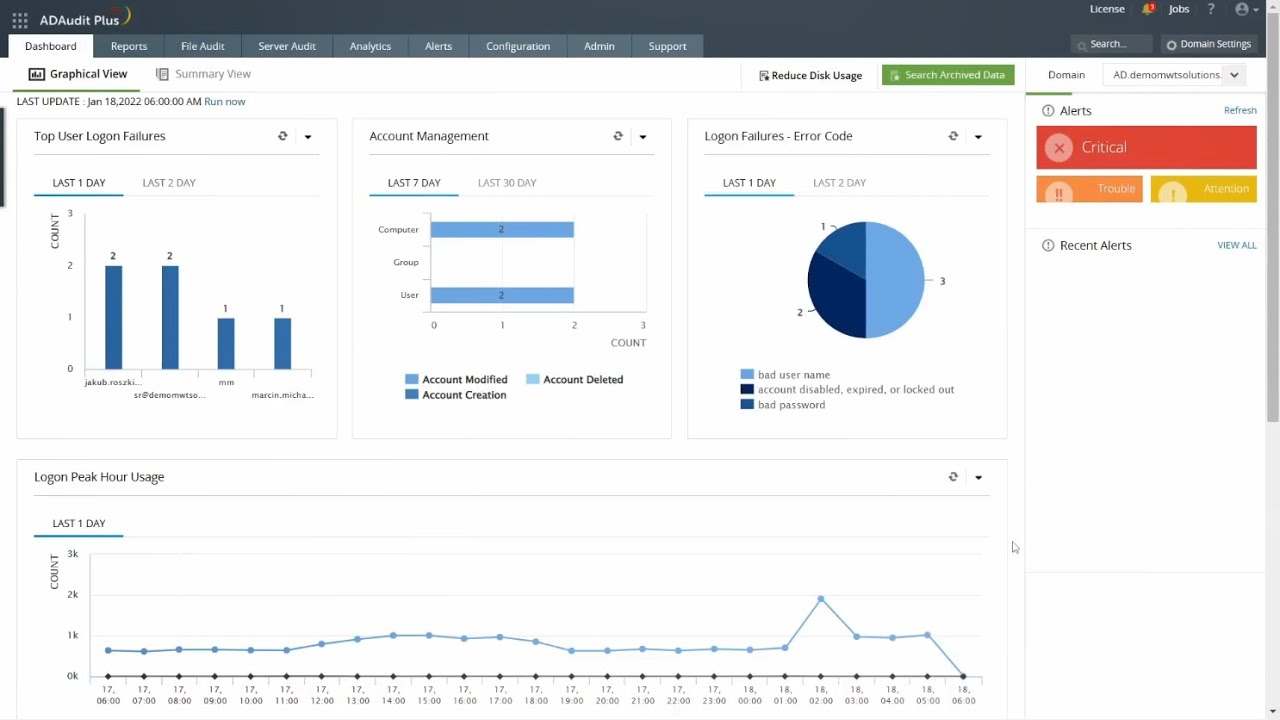The image size is (1280, 720).
Task: Refresh the Top User Logon Failures chart
Action: 283,136
